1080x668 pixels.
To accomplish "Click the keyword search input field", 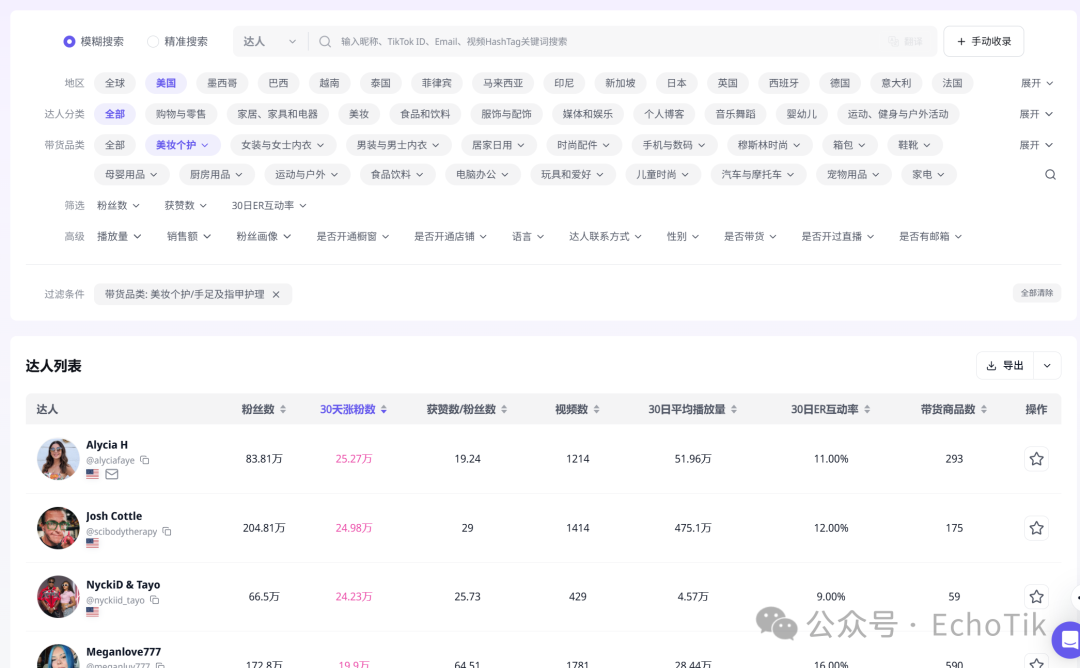I will pyautogui.click(x=606, y=41).
